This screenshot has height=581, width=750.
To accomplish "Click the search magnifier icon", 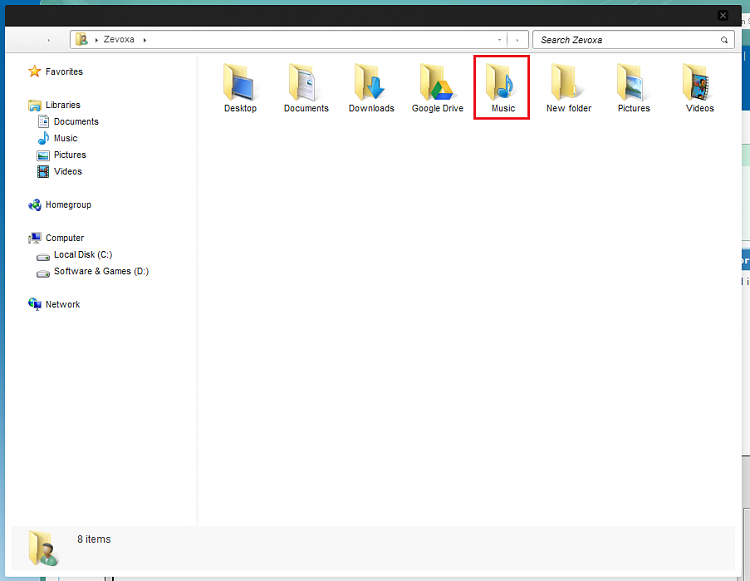I will click(724, 40).
